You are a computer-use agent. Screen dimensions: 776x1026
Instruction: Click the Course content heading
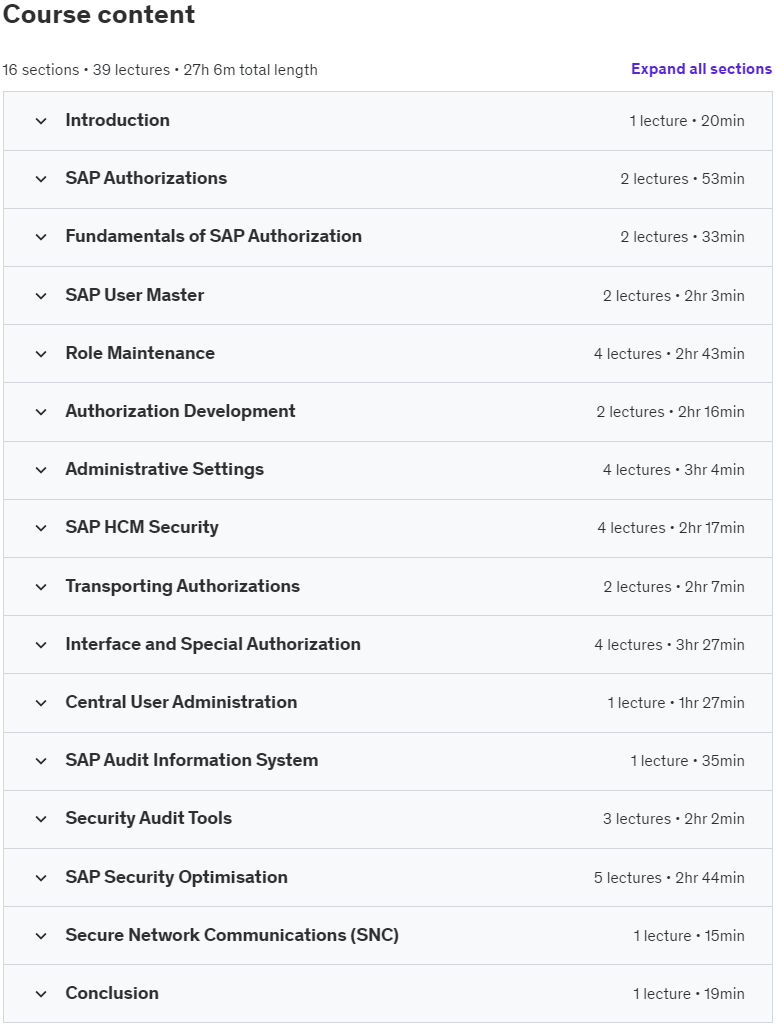point(99,14)
